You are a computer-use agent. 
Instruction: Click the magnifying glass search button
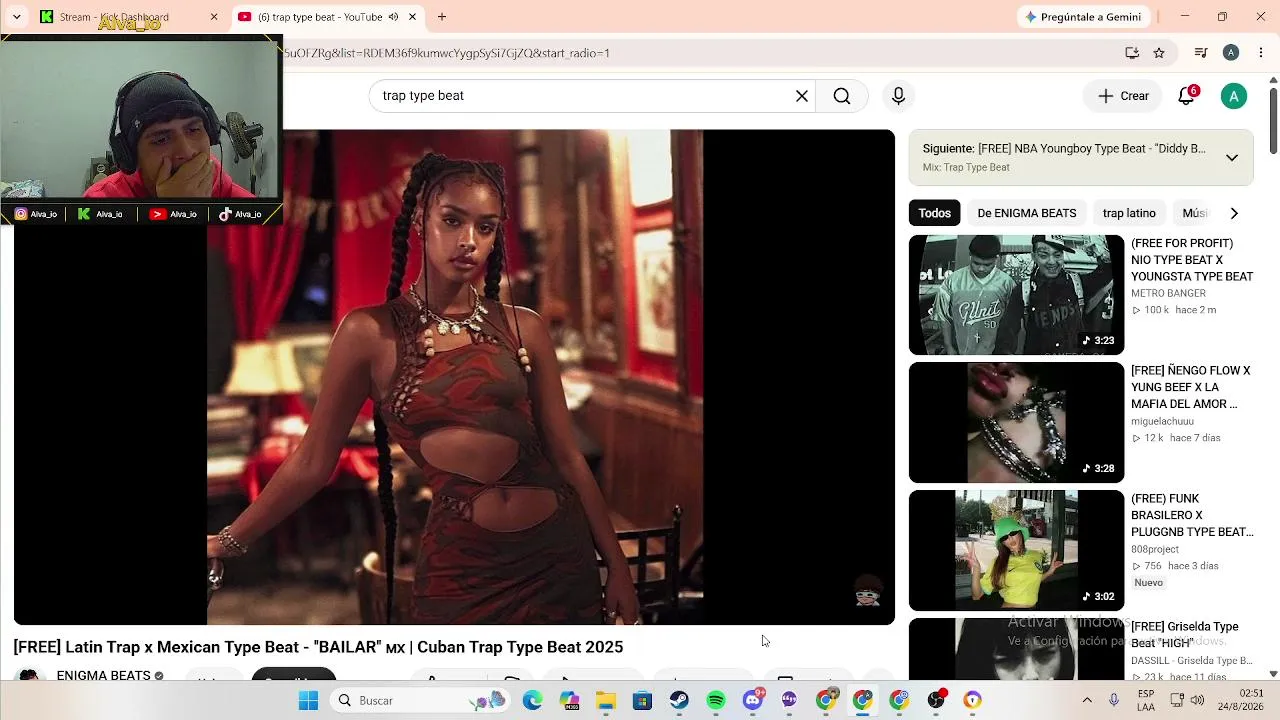pyautogui.click(x=842, y=96)
